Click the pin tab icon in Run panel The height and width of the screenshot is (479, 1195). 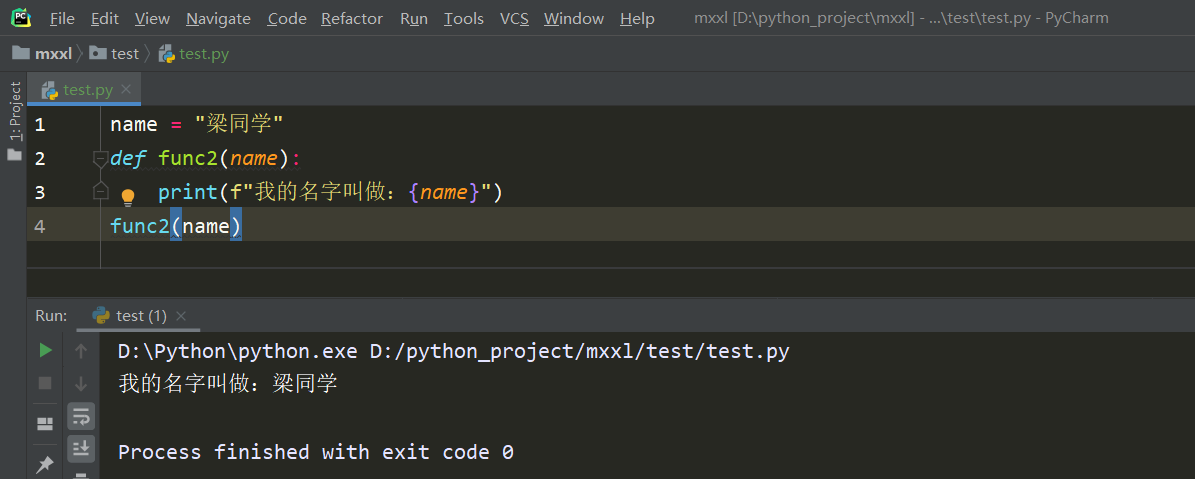pyautogui.click(x=46, y=464)
